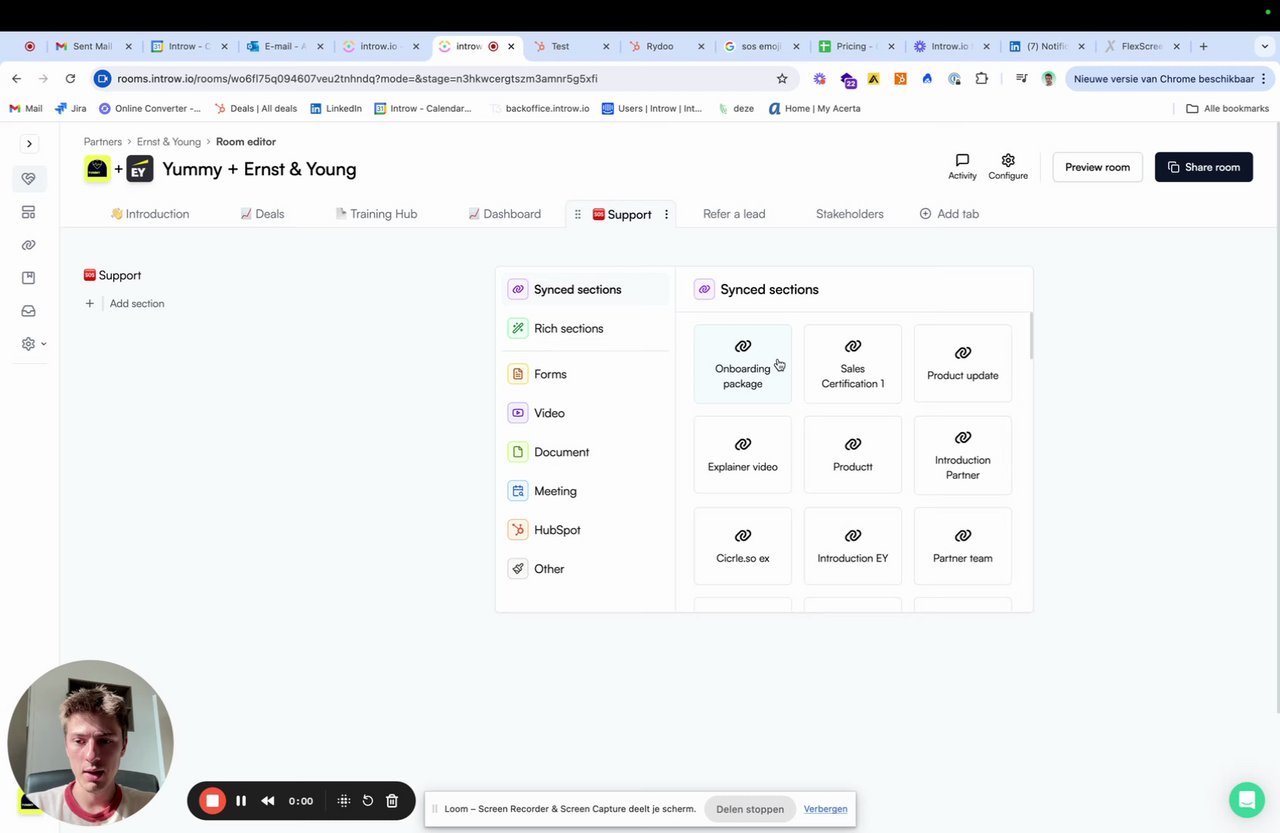Screen dimensions: 1280x833
Task: Click the Verbergen link
Action: (x=825, y=809)
